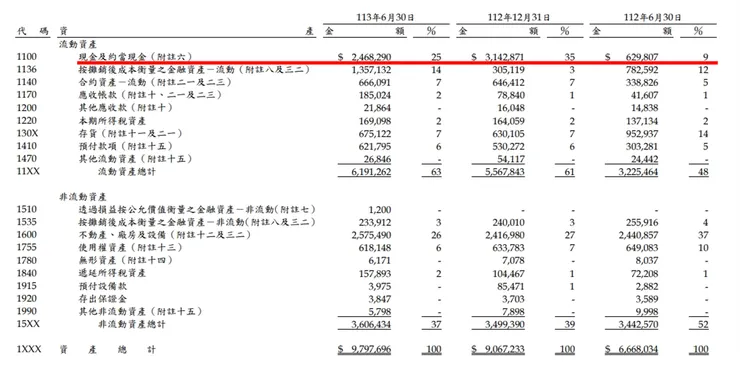
Task: Click the 不動產、廠房及設備 row label
Action: pyautogui.click(x=164, y=235)
